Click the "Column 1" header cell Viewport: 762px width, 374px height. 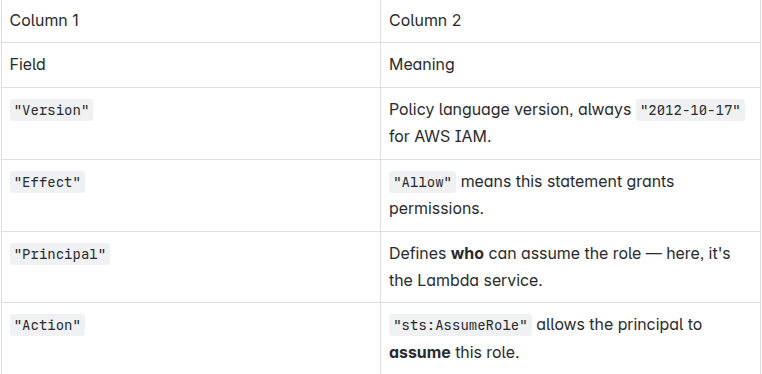tap(190, 21)
